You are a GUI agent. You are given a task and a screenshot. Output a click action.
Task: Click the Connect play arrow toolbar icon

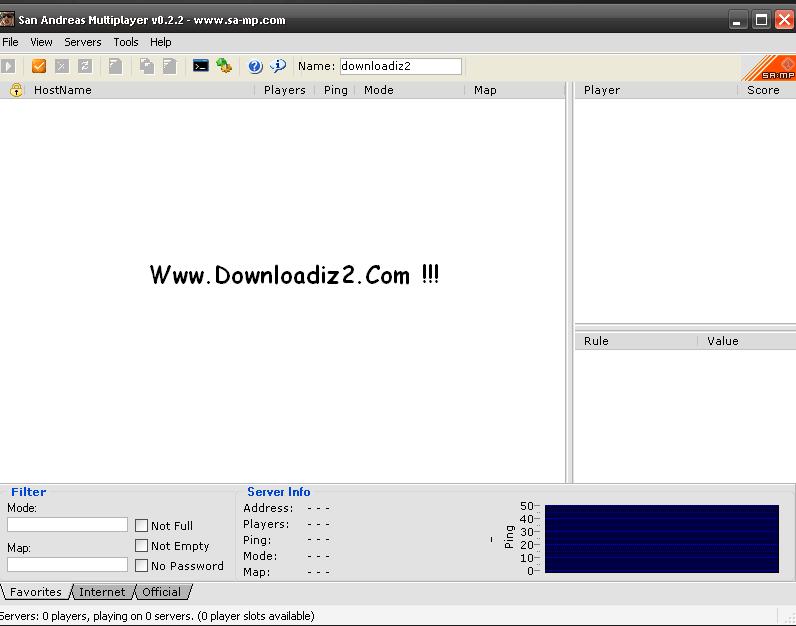8,66
